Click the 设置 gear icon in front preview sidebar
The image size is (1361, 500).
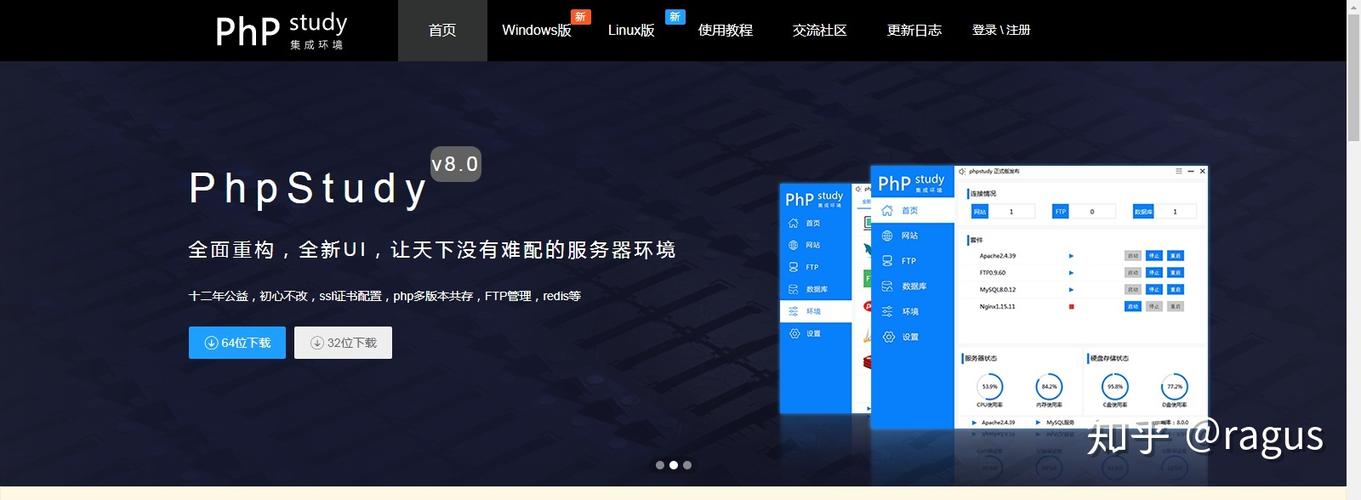887,337
